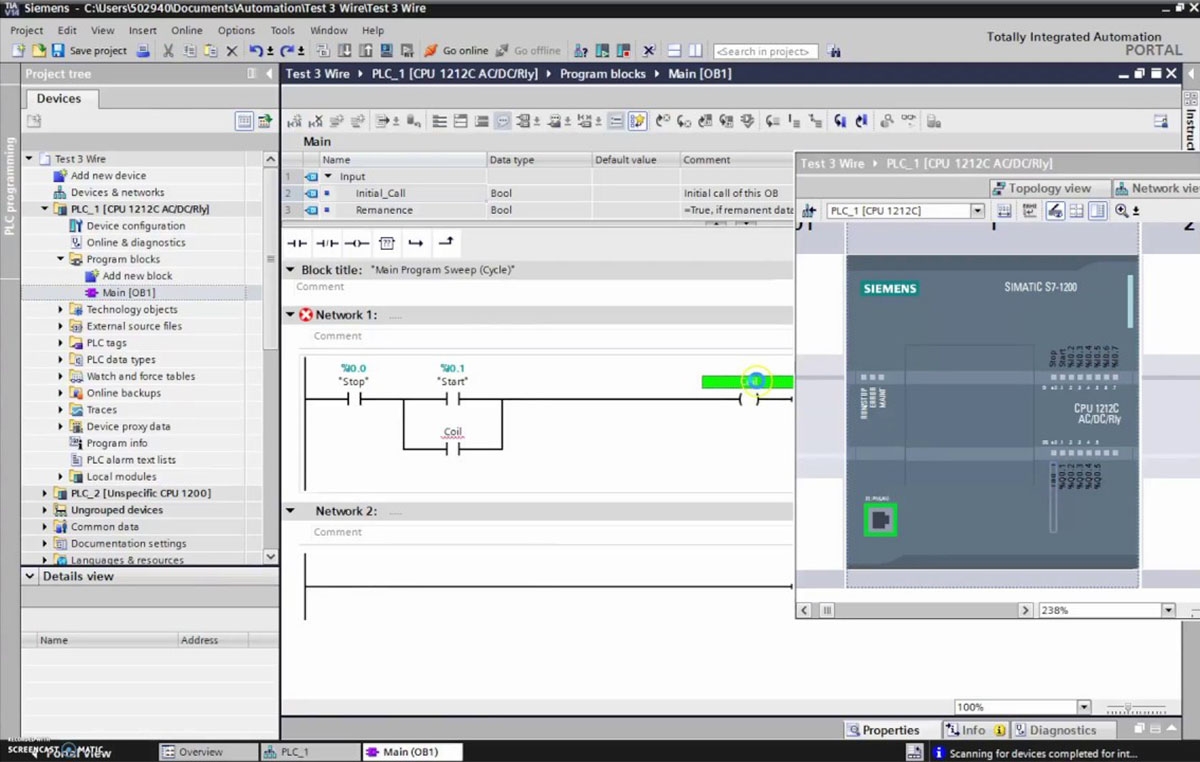Click the Go online button
Screen dimensions: 1200x762
click(x=456, y=51)
